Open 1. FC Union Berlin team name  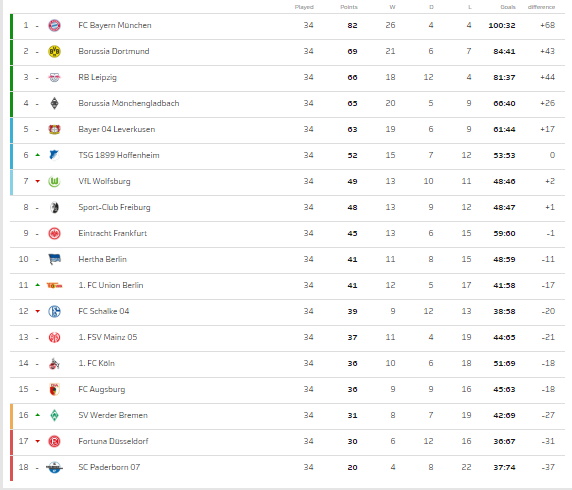tap(111, 285)
